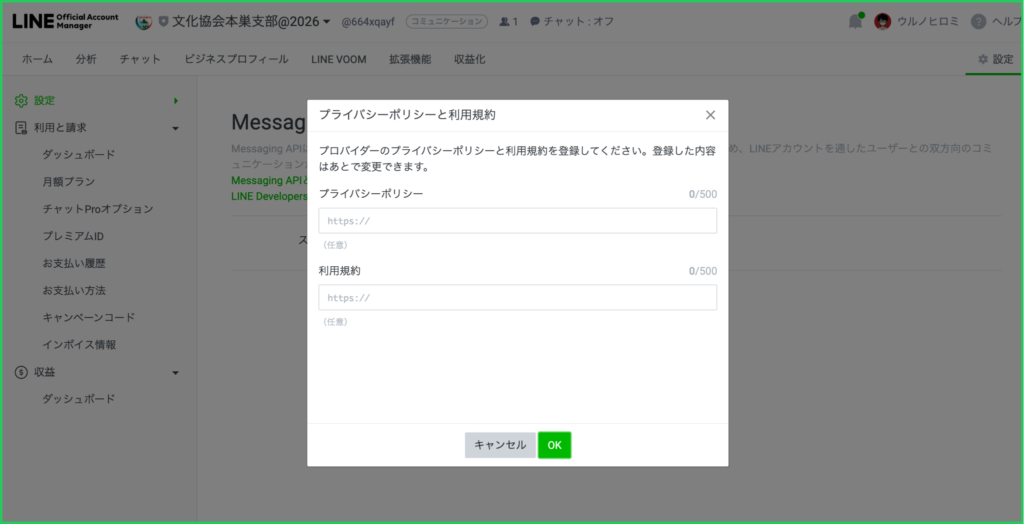Click the キャンセル button
Viewport: 1024px width, 524px height.
click(x=500, y=445)
